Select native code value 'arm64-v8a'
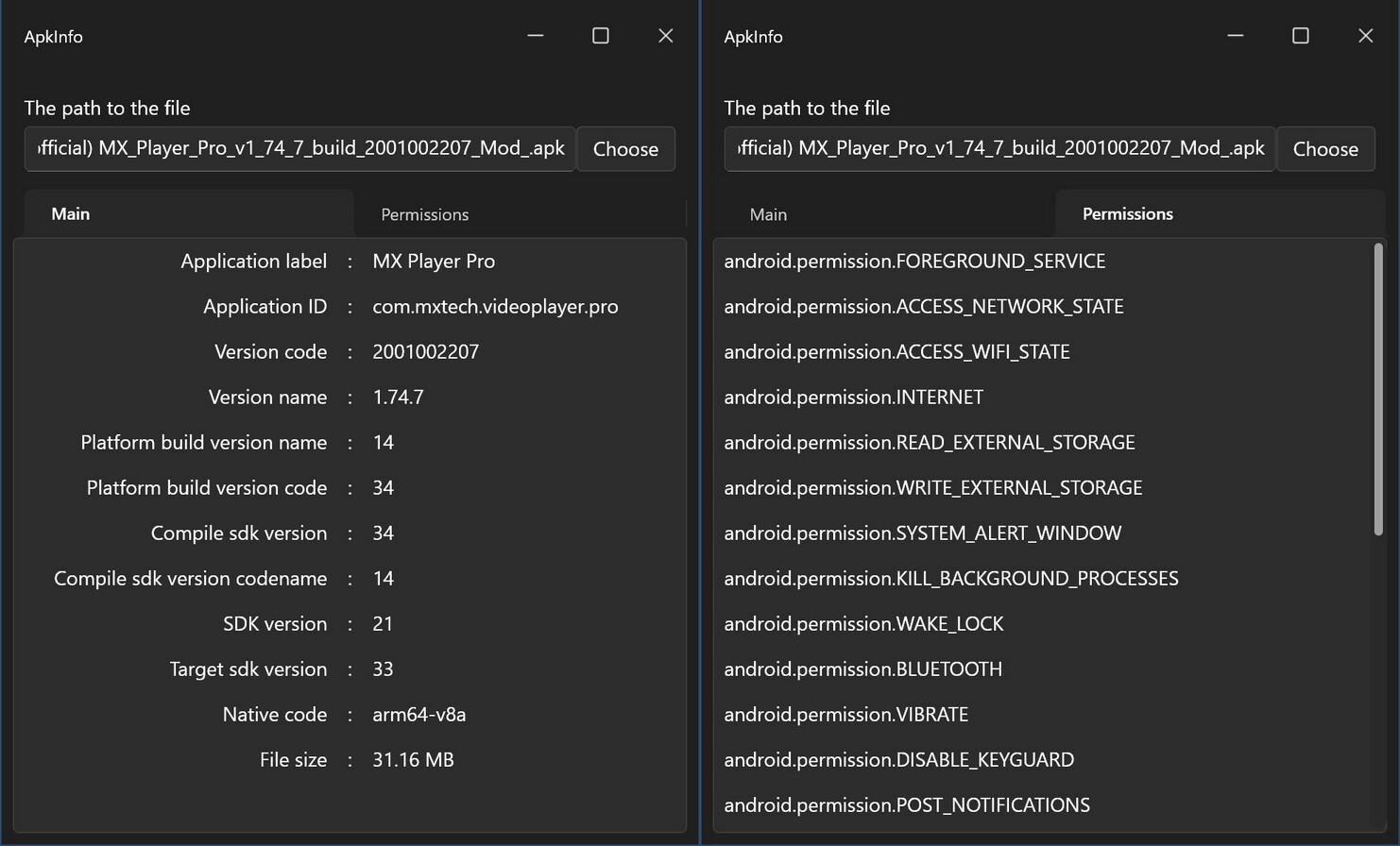This screenshot has height=846, width=1400. pos(418,715)
